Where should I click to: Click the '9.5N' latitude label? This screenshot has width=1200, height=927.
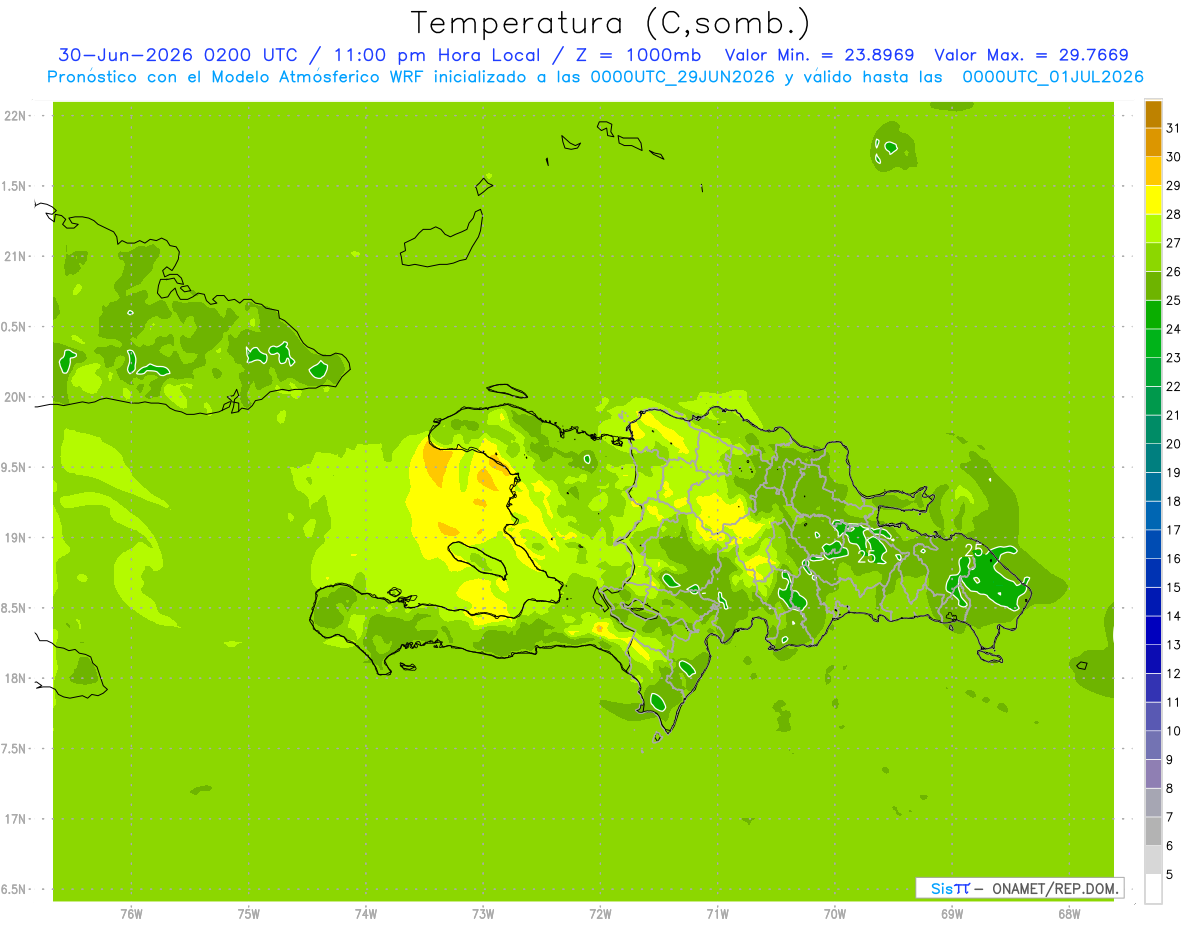(x=14, y=468)
